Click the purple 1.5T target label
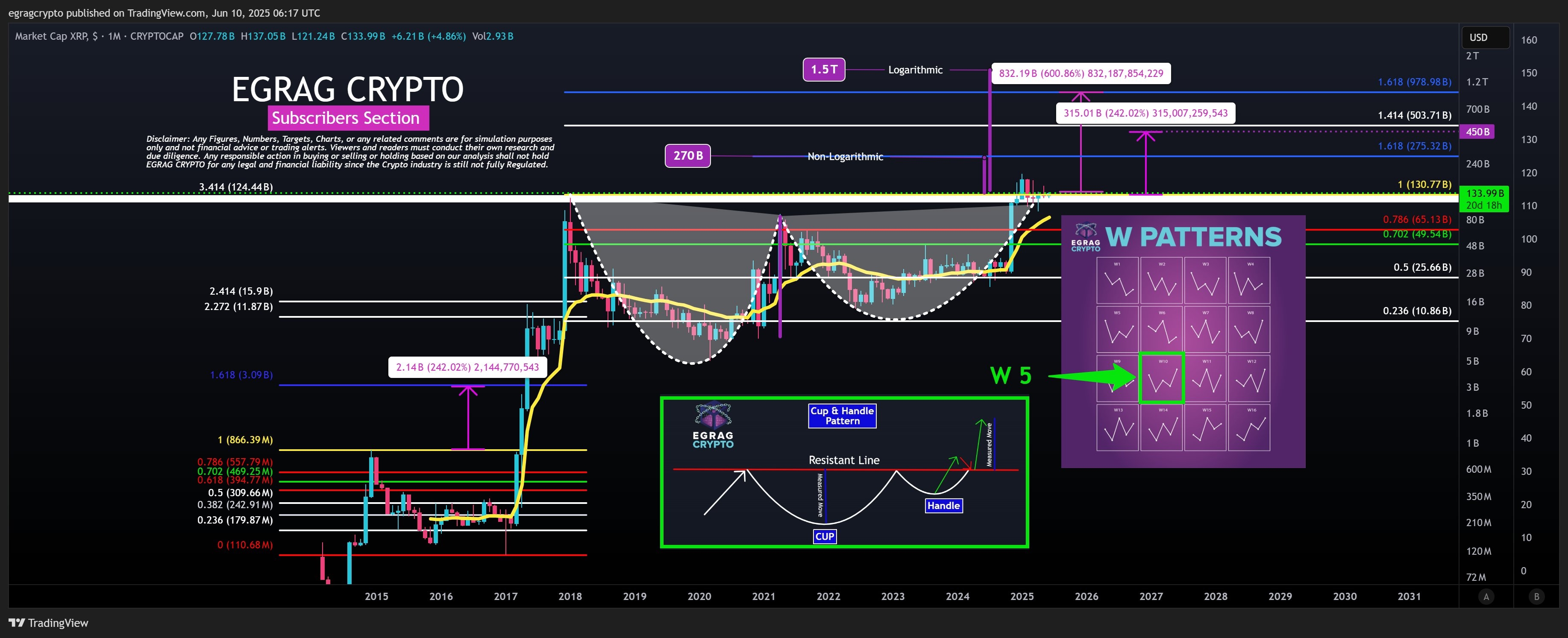 824,69
